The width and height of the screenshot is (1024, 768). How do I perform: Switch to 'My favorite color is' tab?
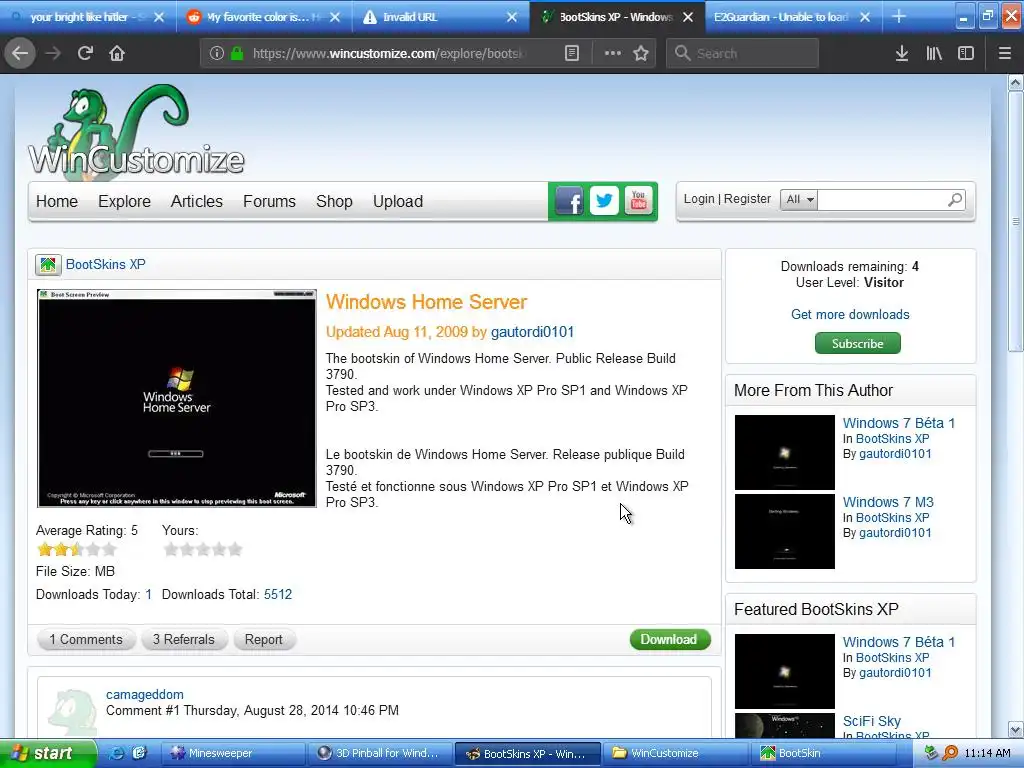264,17
